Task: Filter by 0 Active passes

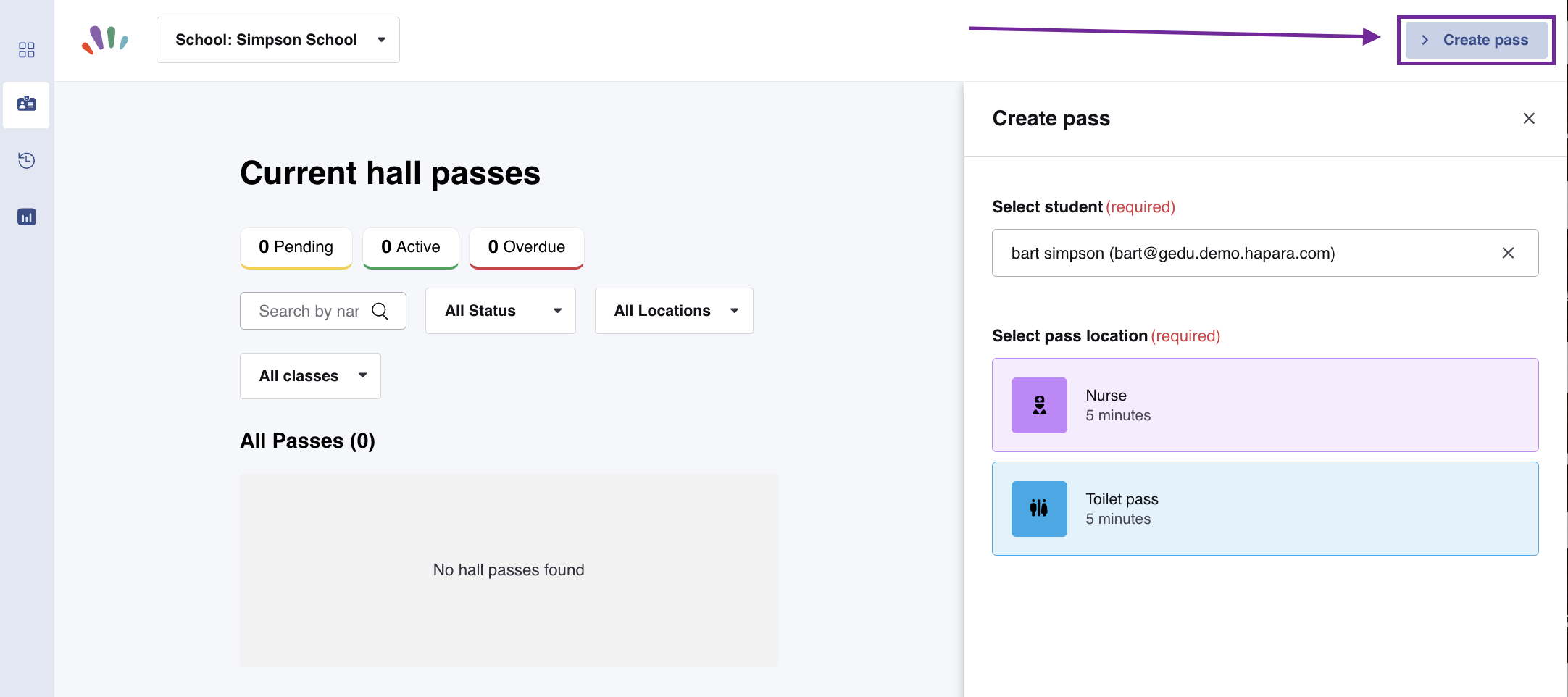Action: (x=411, y=248)
